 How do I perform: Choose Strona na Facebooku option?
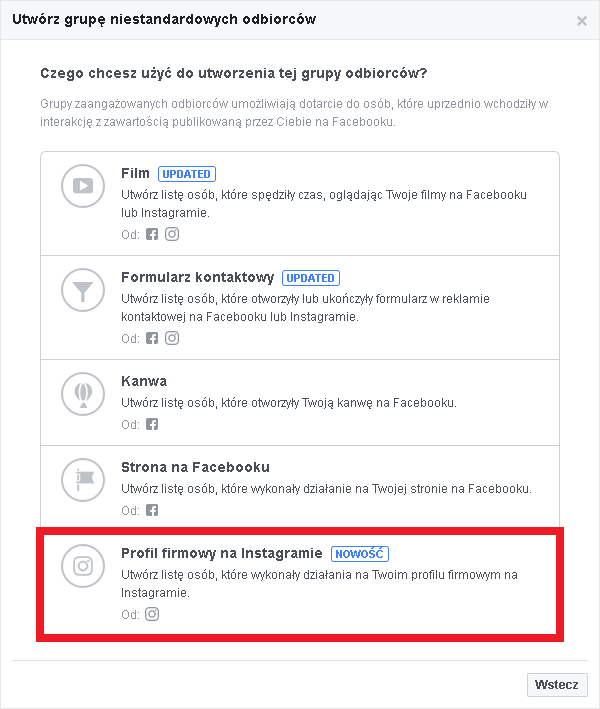point(195,467)
